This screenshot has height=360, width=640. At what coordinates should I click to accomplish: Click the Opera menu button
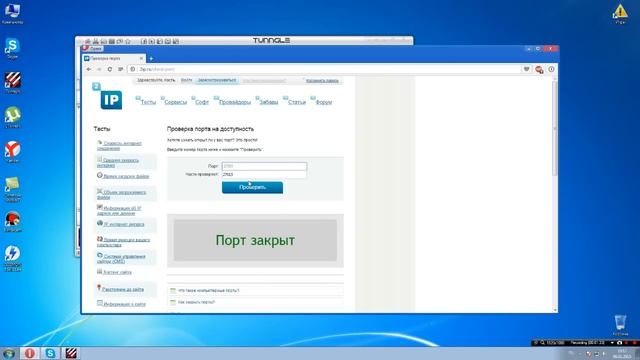(x=92, y=49)
